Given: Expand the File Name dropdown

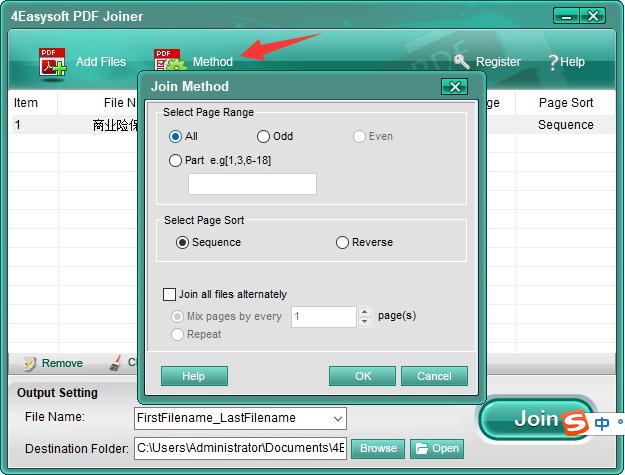Looking at the screenshot, I should point(338,418).
